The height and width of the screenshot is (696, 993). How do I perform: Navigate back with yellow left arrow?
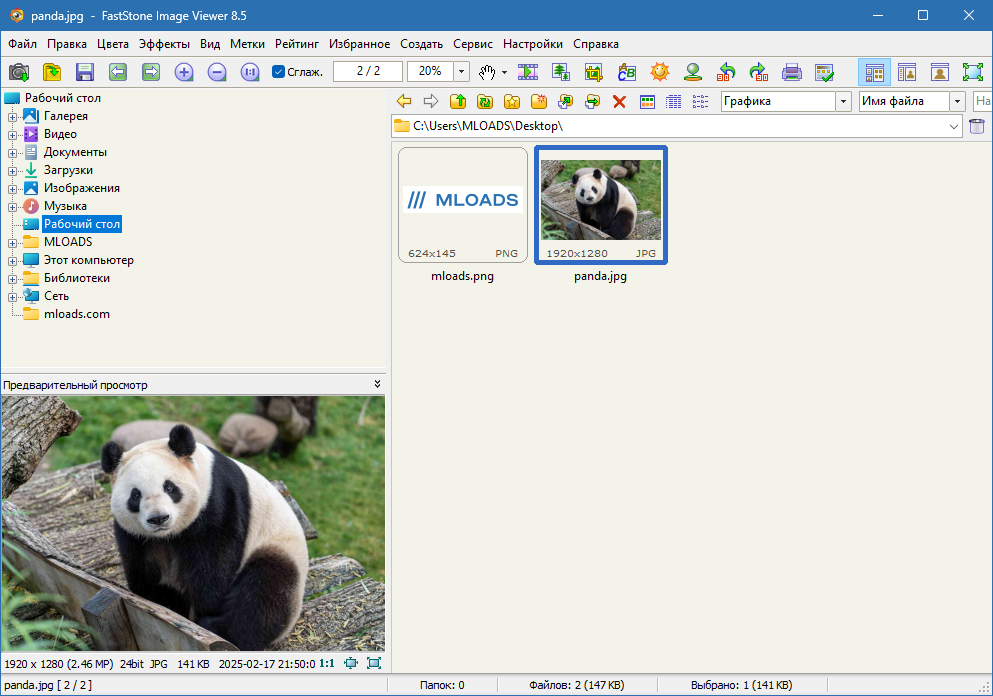(x=404, y=101)
